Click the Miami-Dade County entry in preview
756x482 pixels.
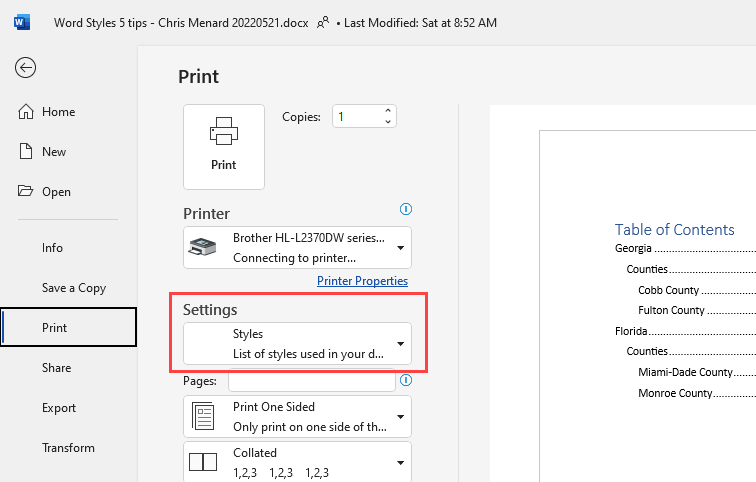coord(685,372)
